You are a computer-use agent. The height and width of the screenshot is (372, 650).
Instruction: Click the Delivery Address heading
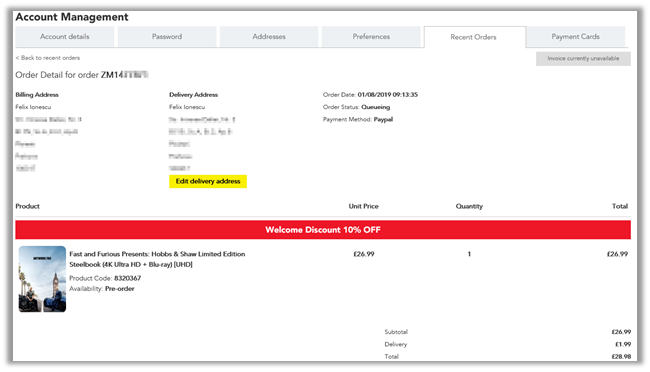coord(193,95)
